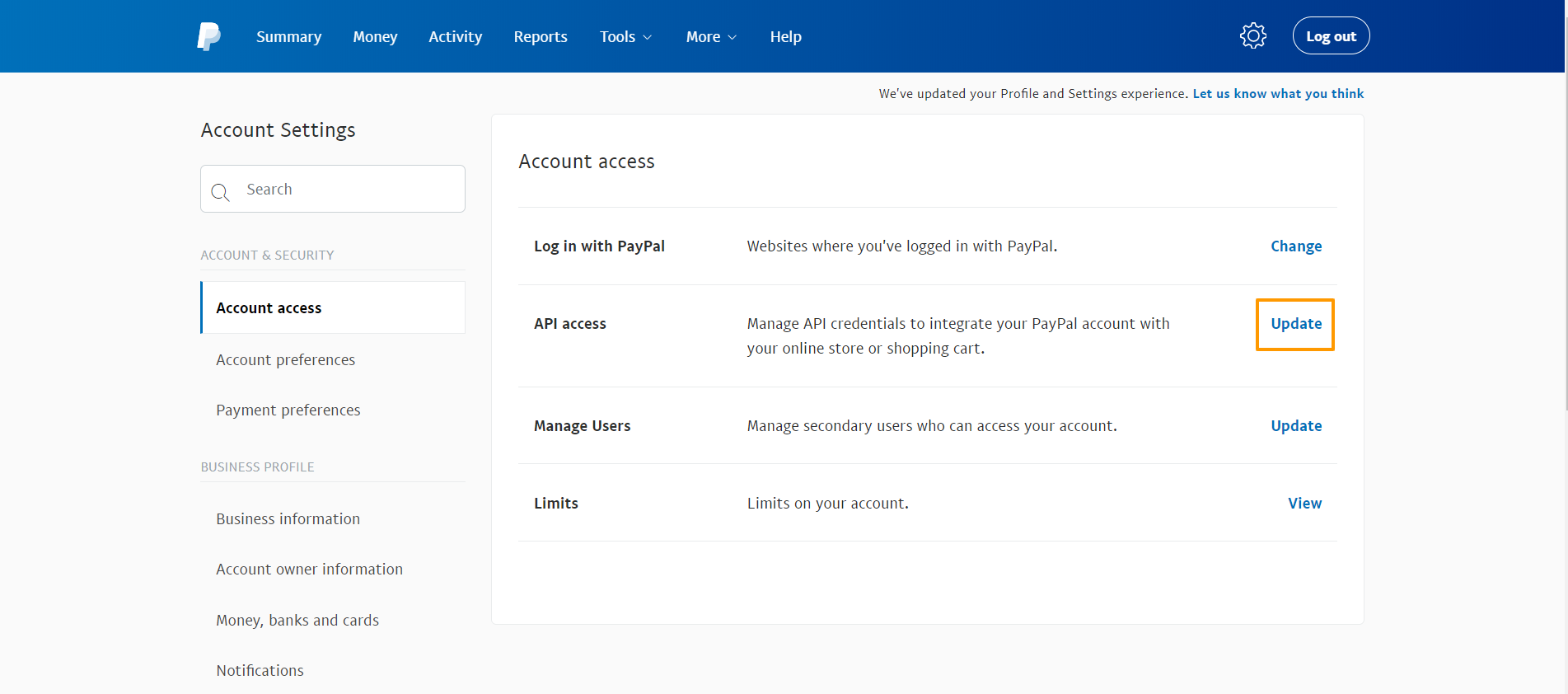
Task: Click the PayPal logo icon
Action: pos(208,36)
